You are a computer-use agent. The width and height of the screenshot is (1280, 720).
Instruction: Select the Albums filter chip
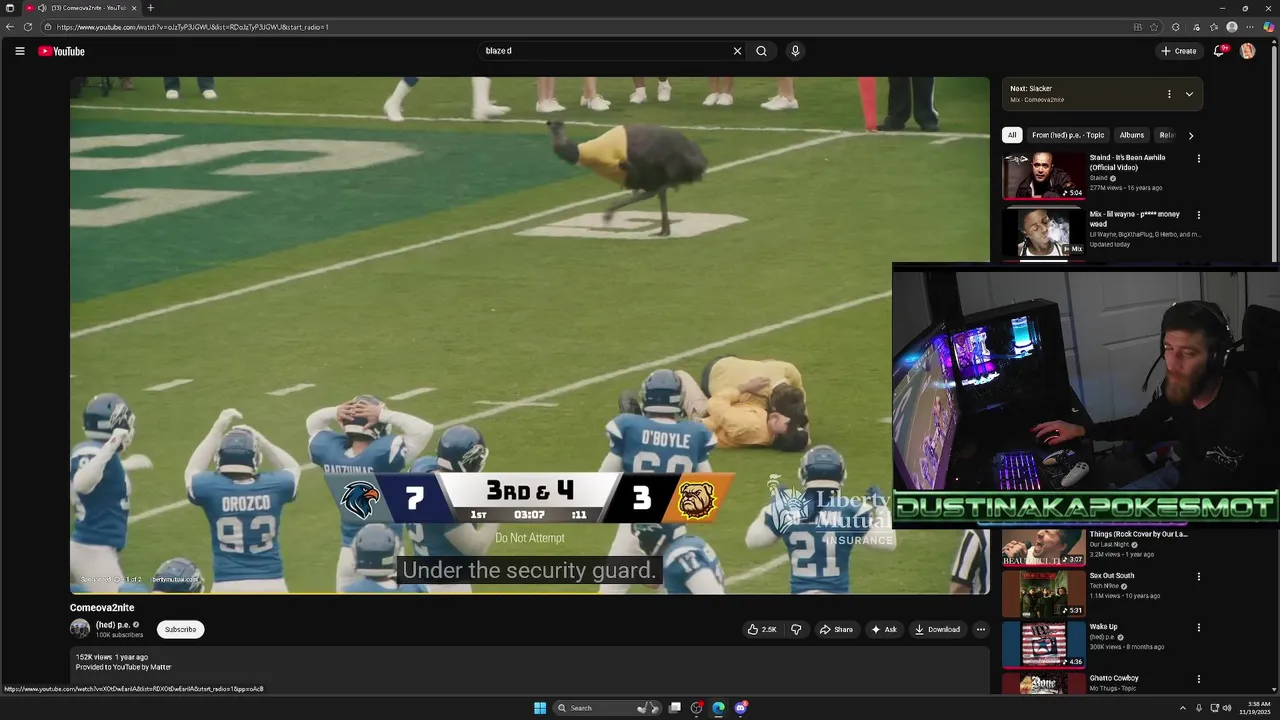coord(1132,135)
